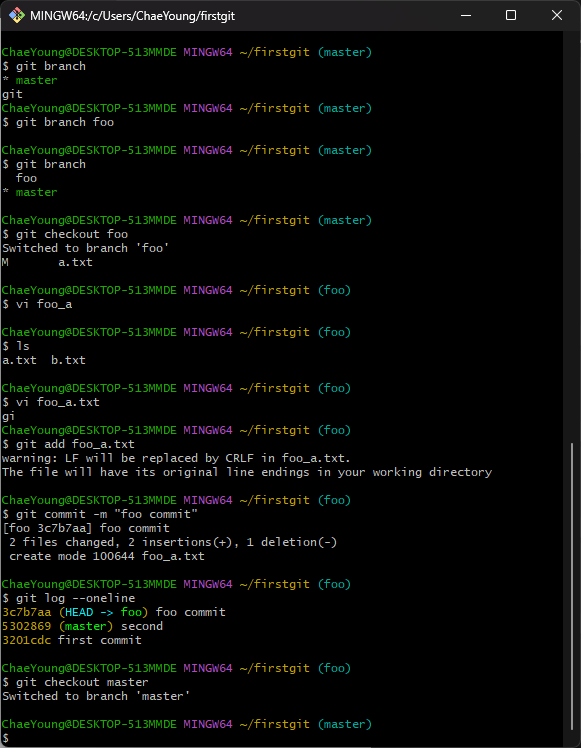Click the window title 'MINGW64:/c/Users/ChaeYoung/firstgit'
581x748 pixels.
click(132, 16)
